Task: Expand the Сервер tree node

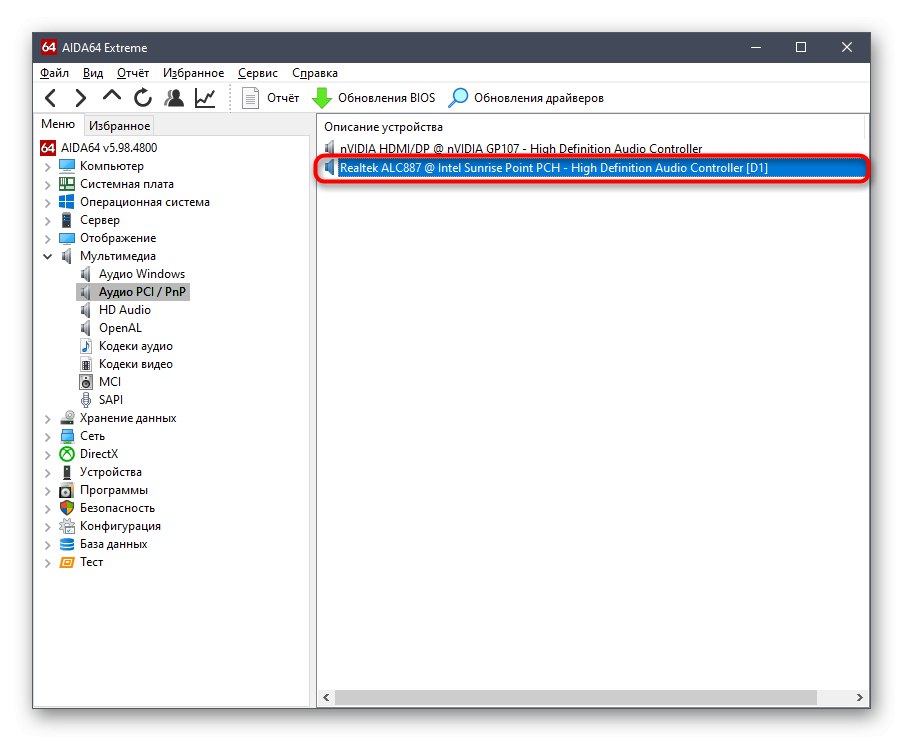Action: coord(48,221)
